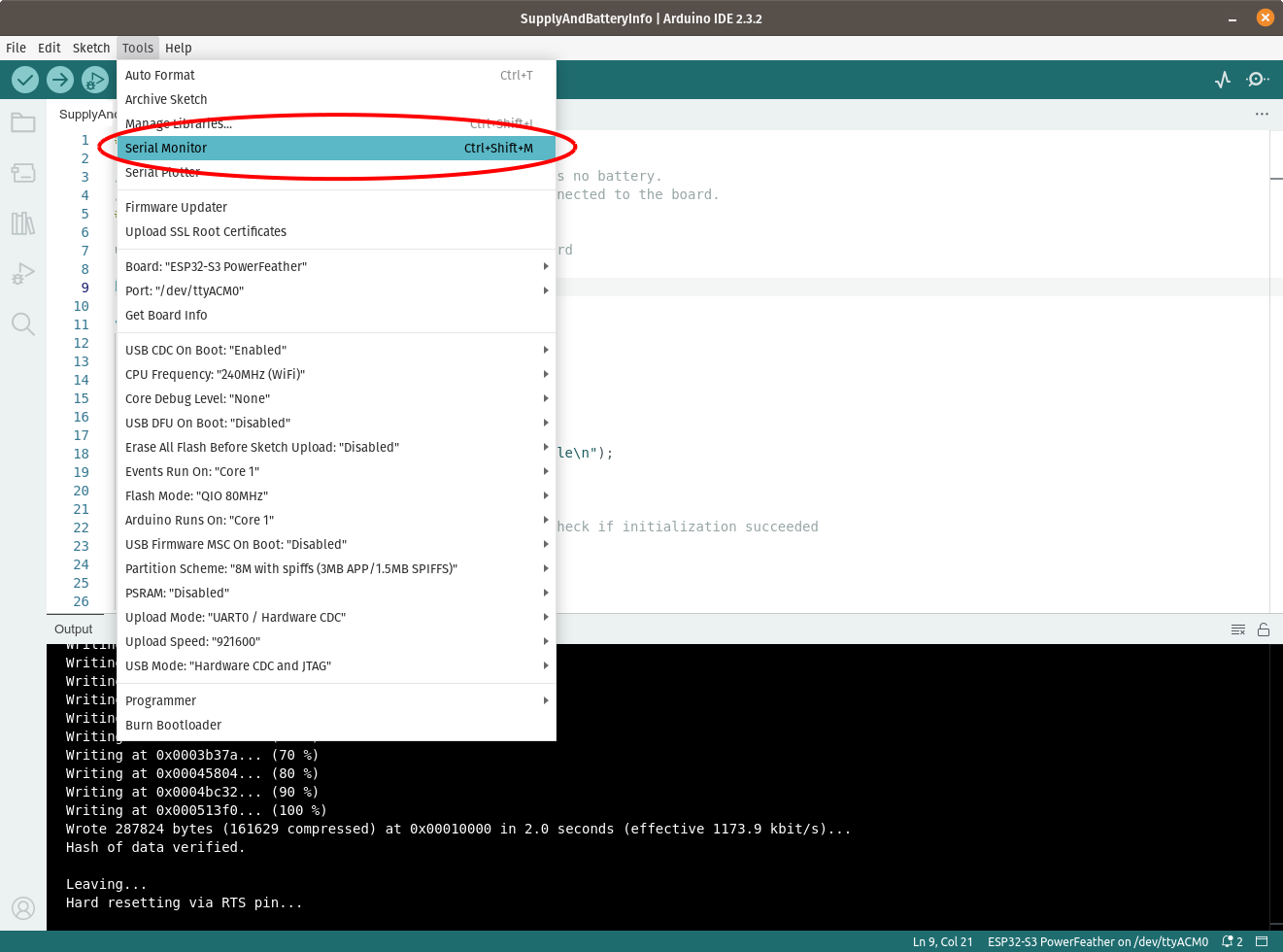Image resolution: width=1283 pixels, height=952 pixels.
Task: Open the Help menu
Action: coord(178,48)
